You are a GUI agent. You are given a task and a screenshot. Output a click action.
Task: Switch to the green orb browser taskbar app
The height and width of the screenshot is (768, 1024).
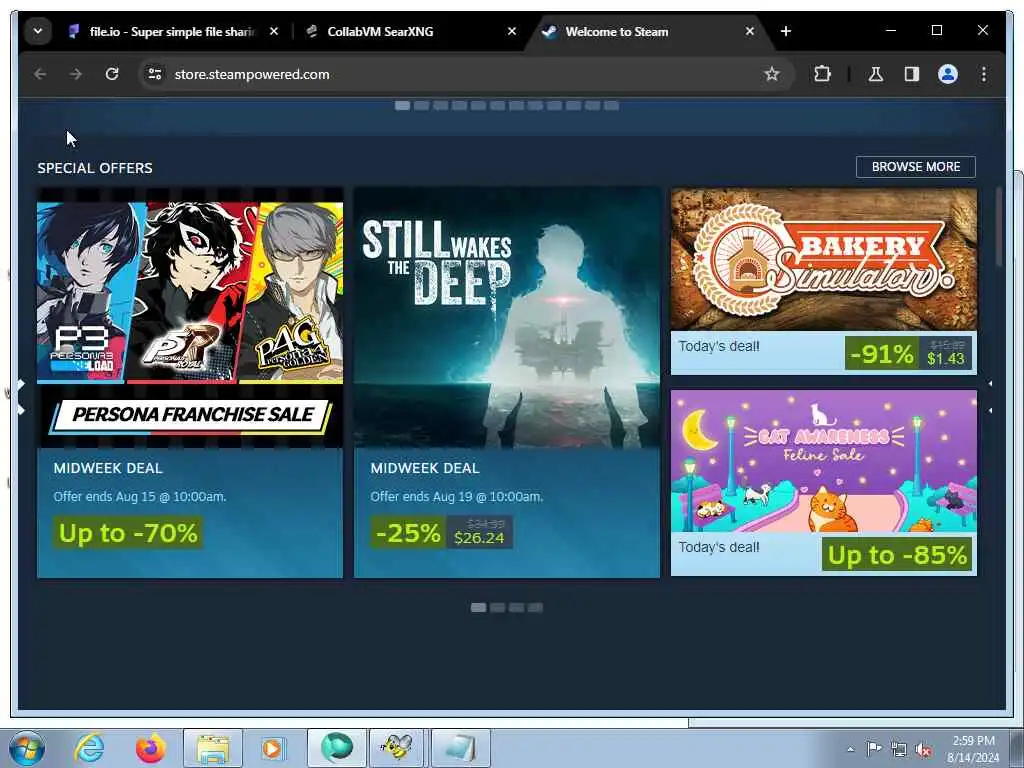click(x=337, y=748)
